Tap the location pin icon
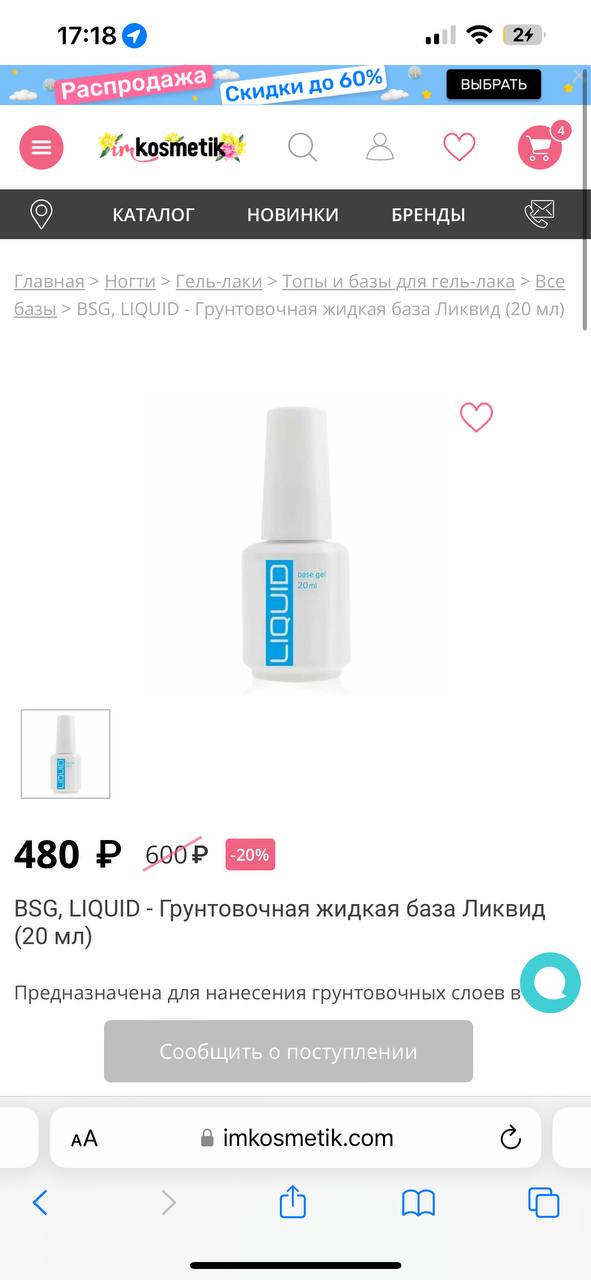The height and width of the screenshot is (1280, 591). (42, 214)
